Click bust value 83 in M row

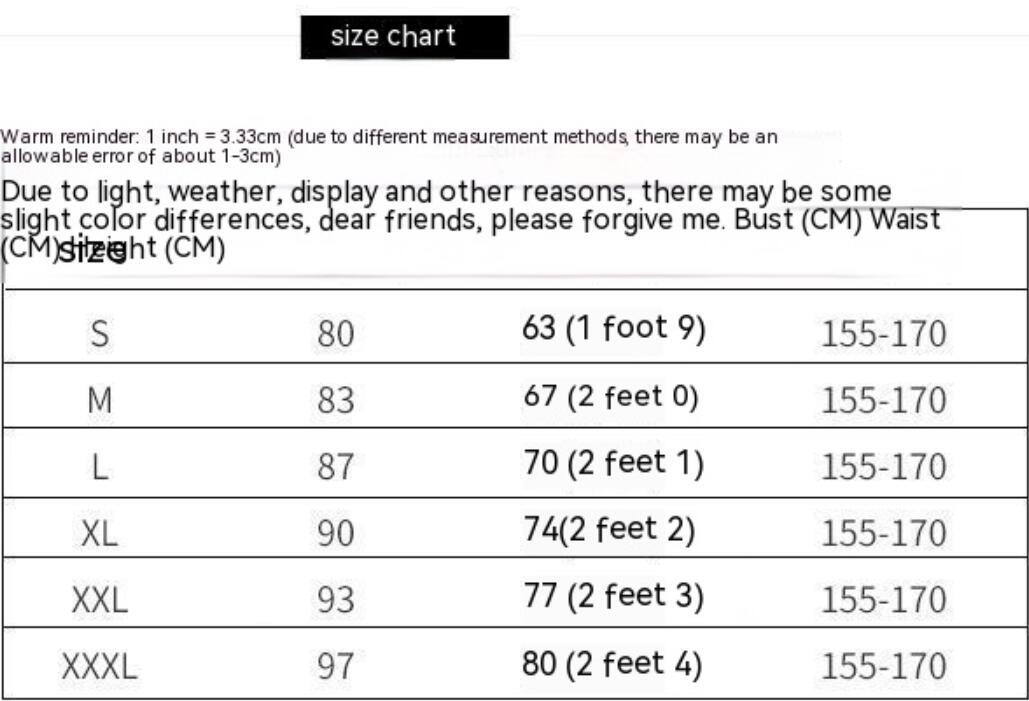pyautogui.click(x=336, y=401)
